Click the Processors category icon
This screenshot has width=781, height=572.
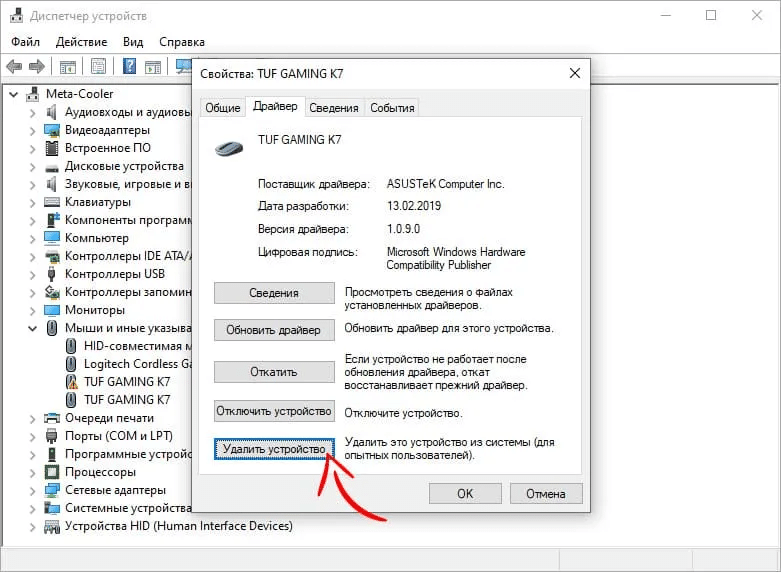coord(52,472)
